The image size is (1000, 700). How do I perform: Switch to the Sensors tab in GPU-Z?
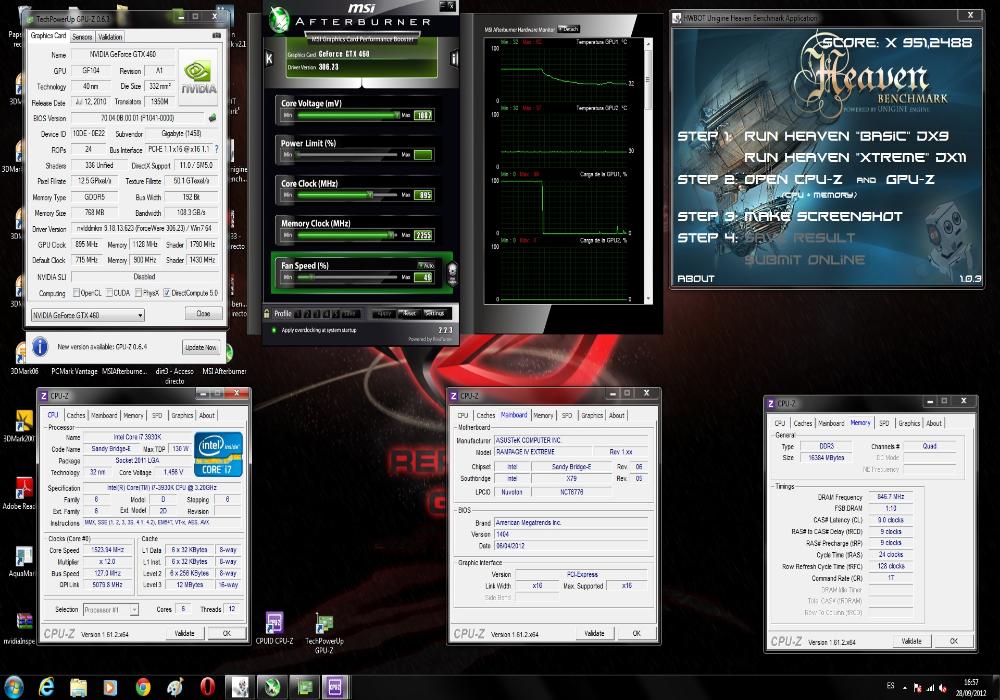pyautogui.click(x=82, y=37)
